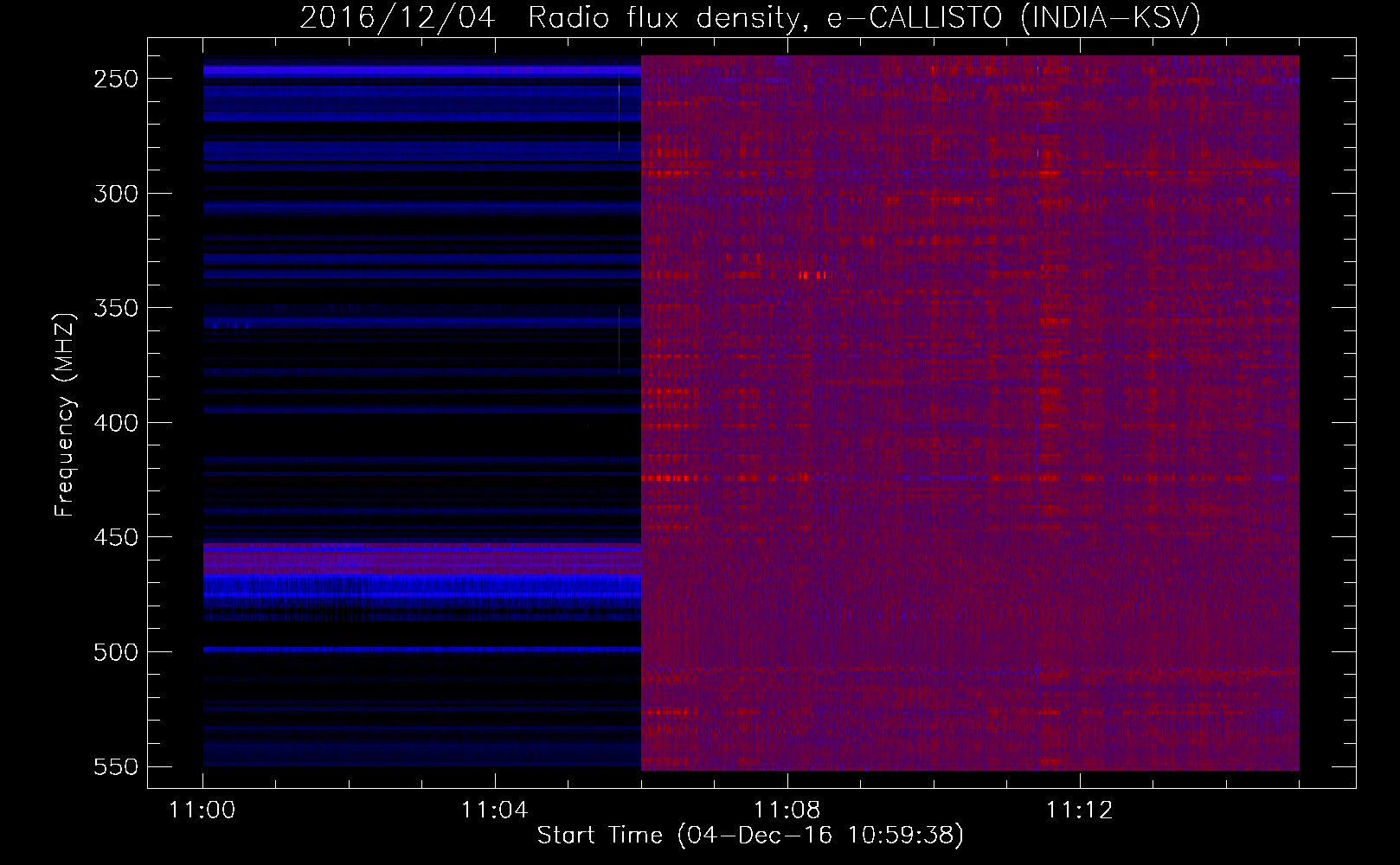Click the date 2016/12/04 in title
This screenshot has width=1400, height=865.
[397, 17]
